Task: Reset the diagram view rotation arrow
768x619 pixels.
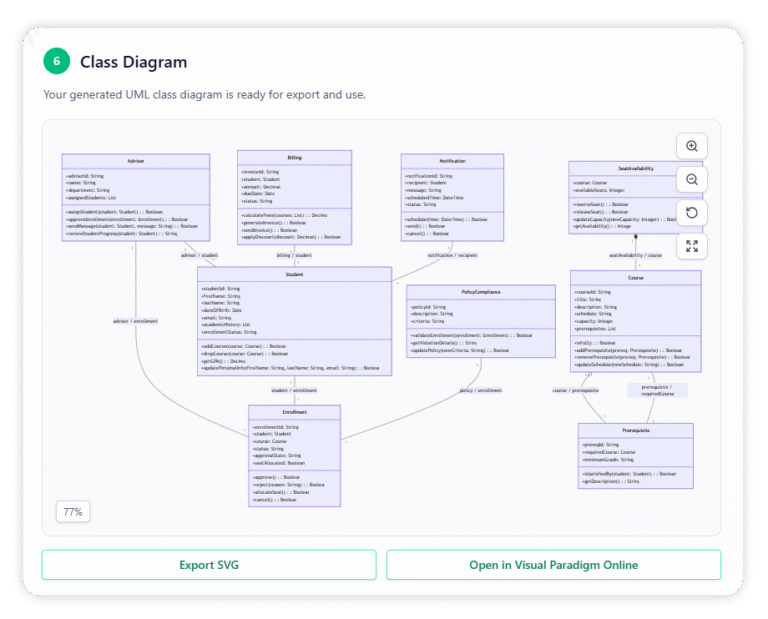Action: click(x=692, y=213)
